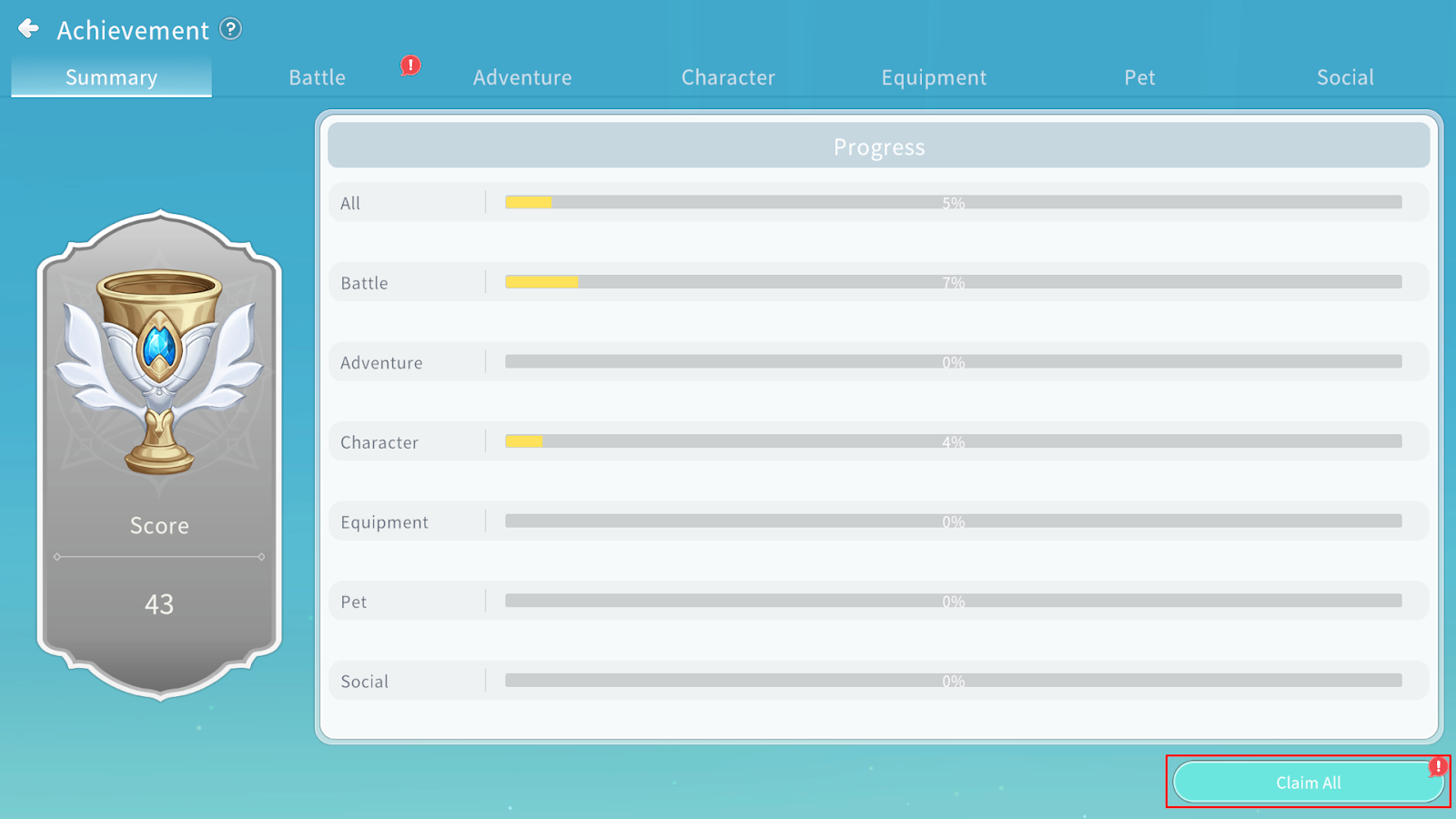Click the red notification badge on Claim All
Screen dimensions: 1456x819
[x=1437, y=767]
